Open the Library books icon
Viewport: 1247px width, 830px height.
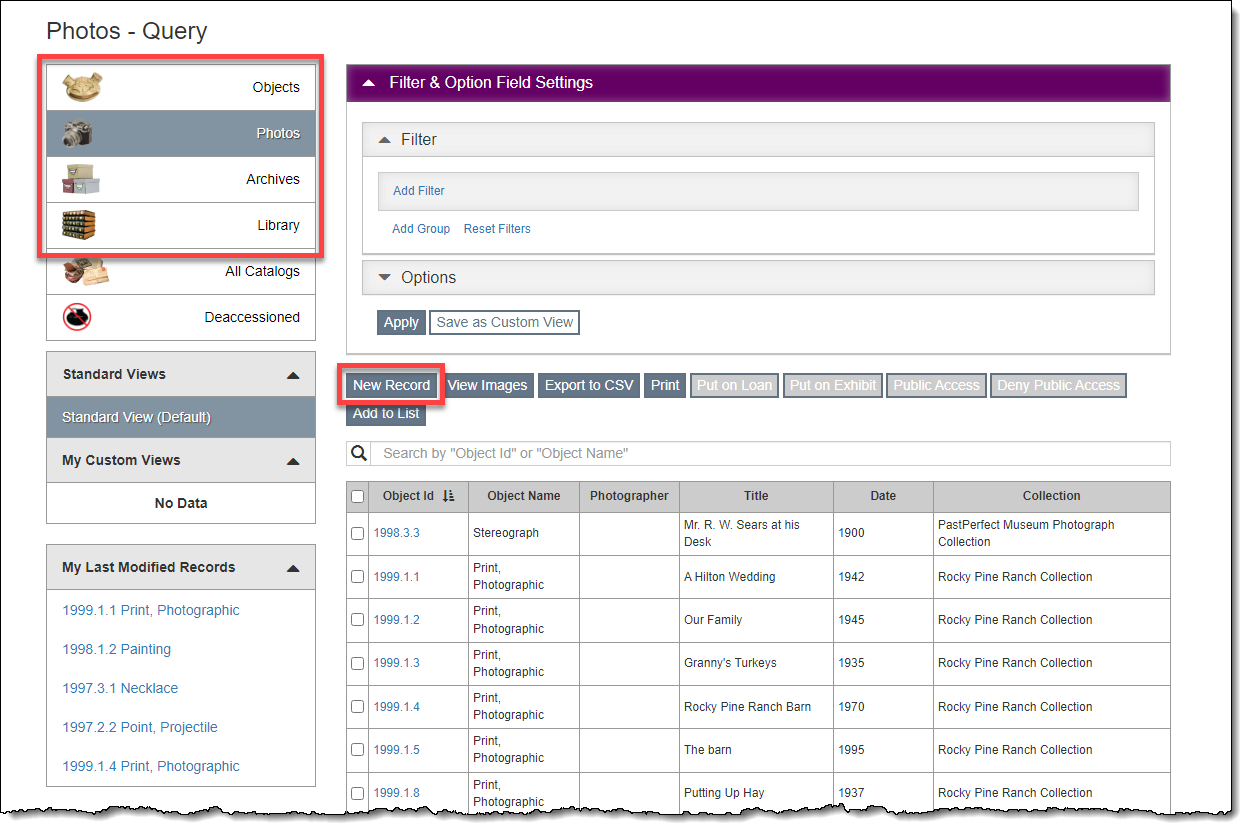[78, 225]
